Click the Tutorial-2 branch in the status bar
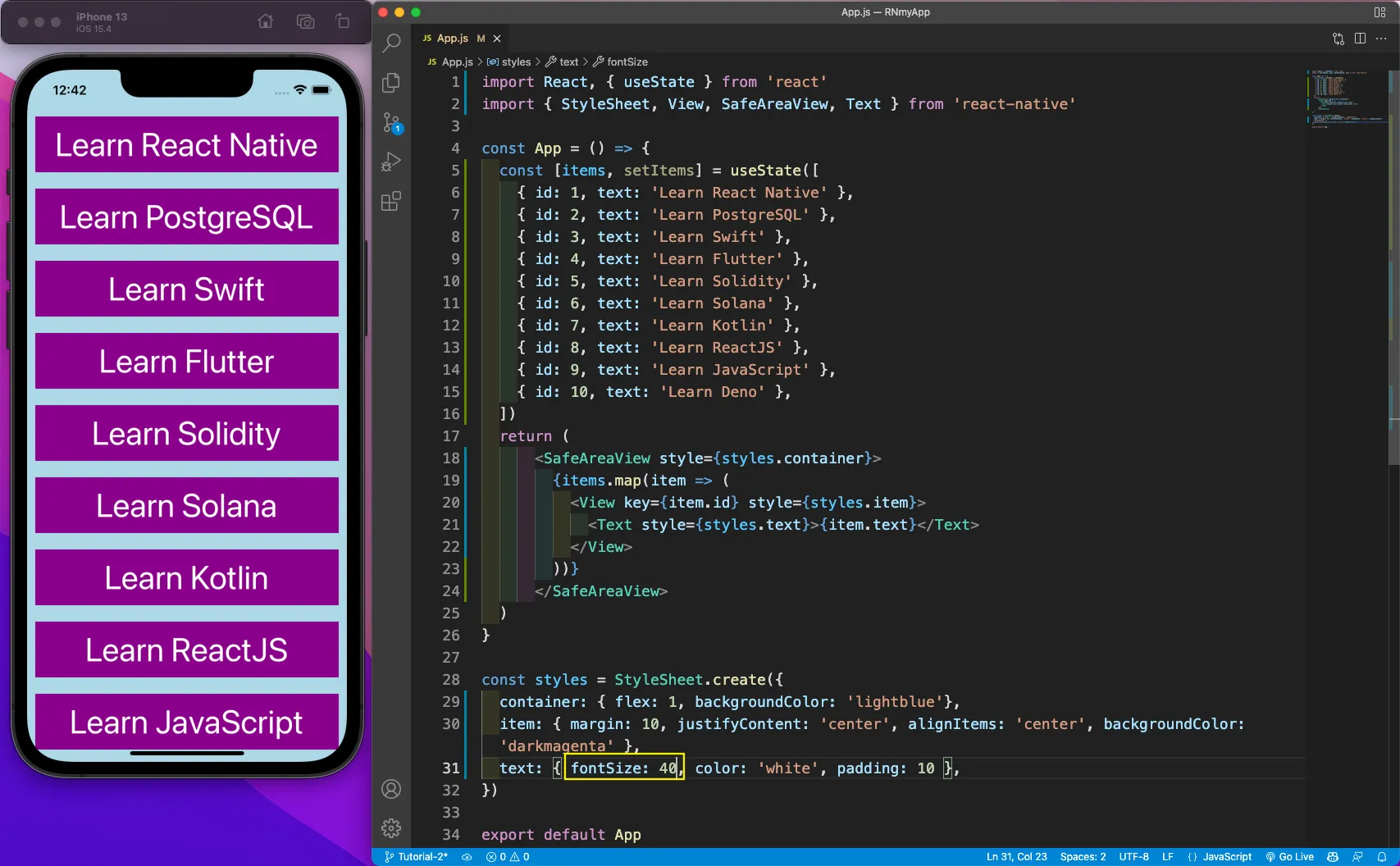1400x866 pixels. click(x=416, y=857)
